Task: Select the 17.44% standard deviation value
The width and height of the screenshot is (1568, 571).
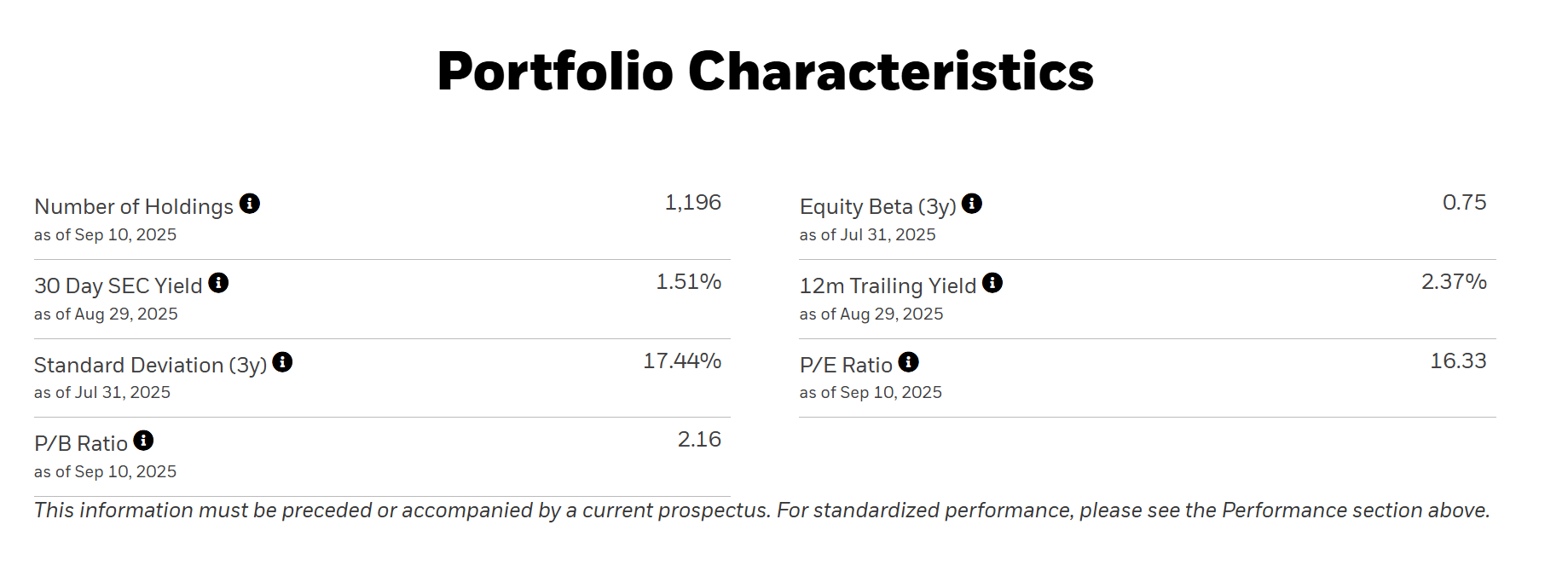Action: [x=681, y=361]
